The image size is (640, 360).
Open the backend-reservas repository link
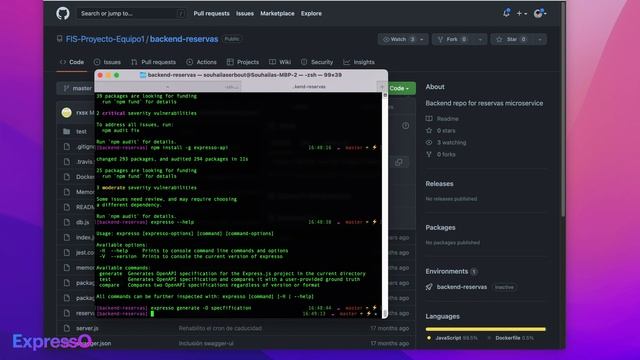click(x=184, y=39)
